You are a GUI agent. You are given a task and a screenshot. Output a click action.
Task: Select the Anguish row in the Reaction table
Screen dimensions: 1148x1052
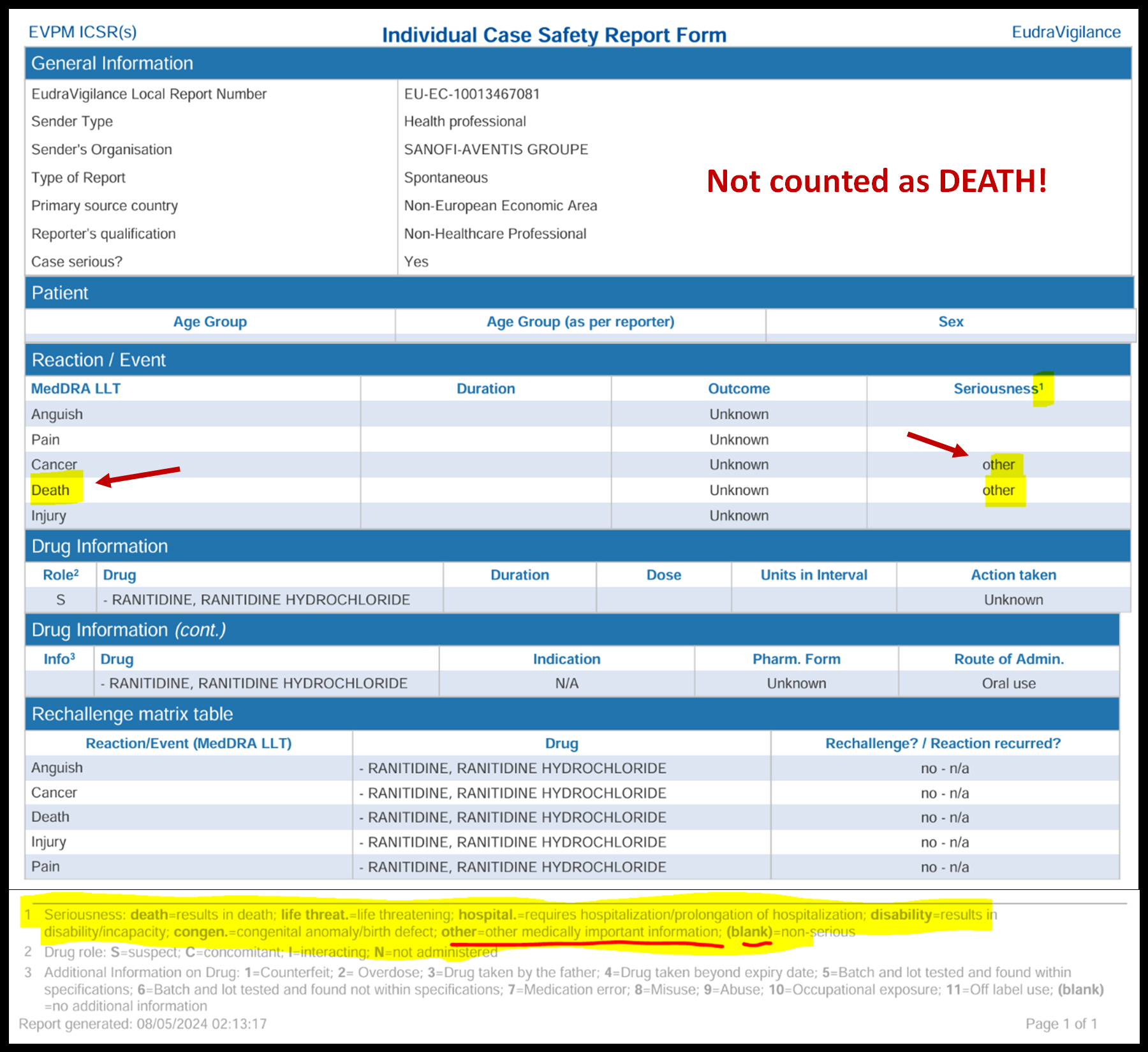578,414
